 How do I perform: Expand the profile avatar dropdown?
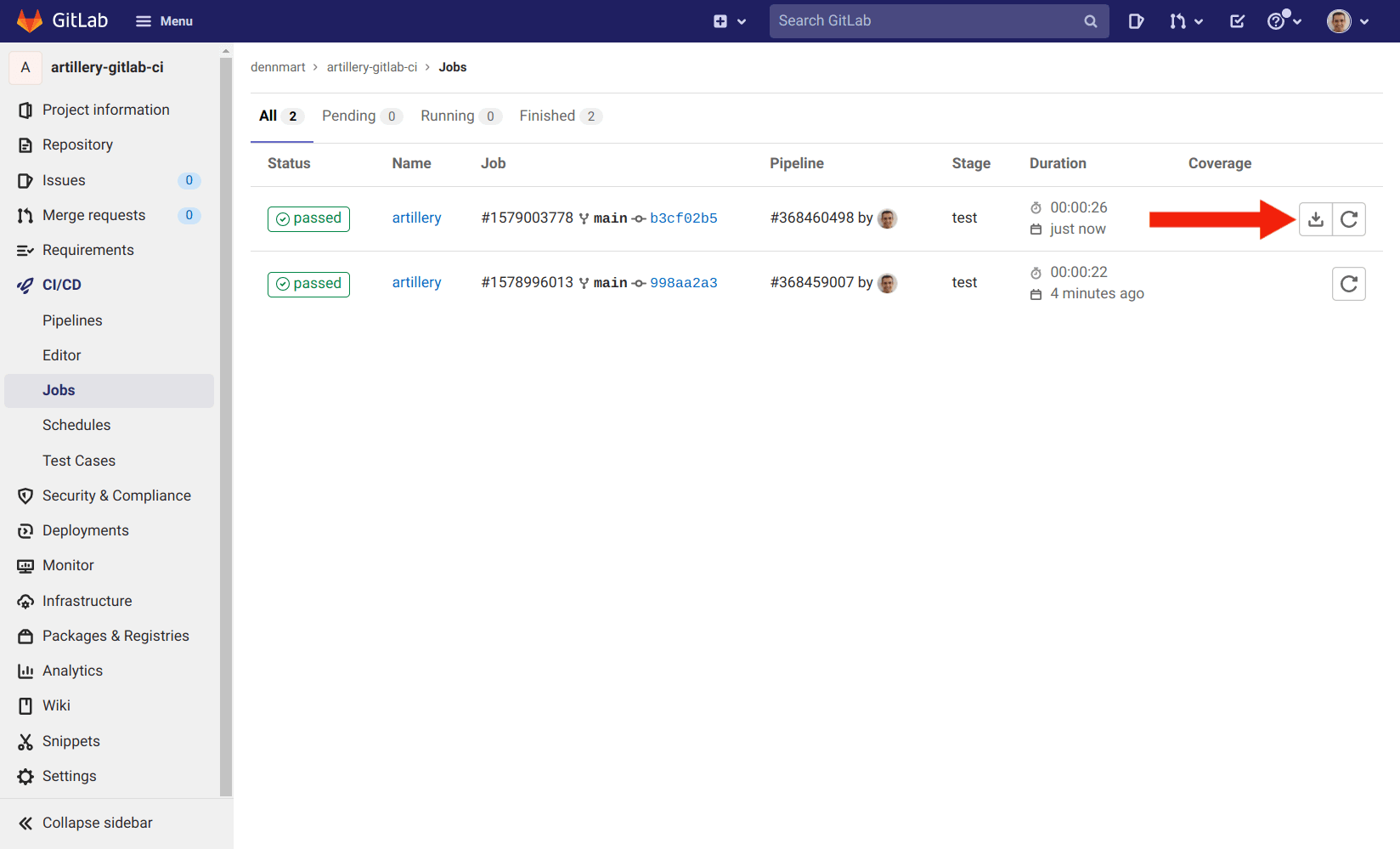(1341, 20)
